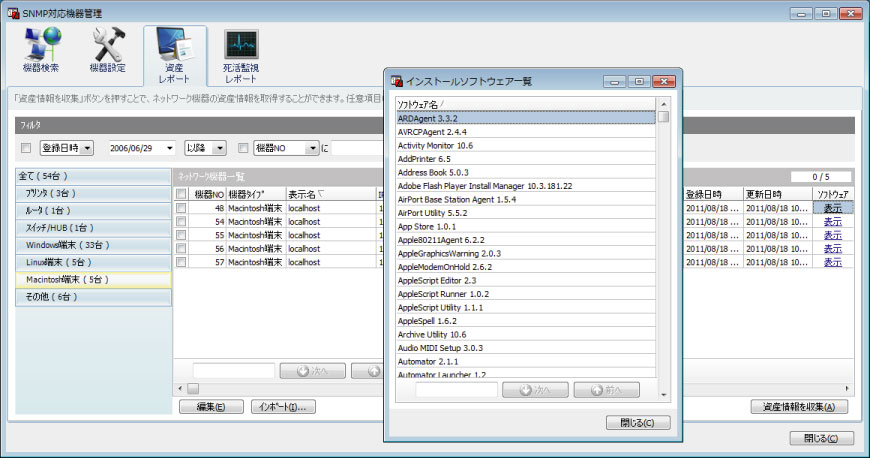Viewport: 870px width, 458px height.
Task: Enable the 機器NO filter checkbox
Action: pyautogui.click(x=242, y=148)
